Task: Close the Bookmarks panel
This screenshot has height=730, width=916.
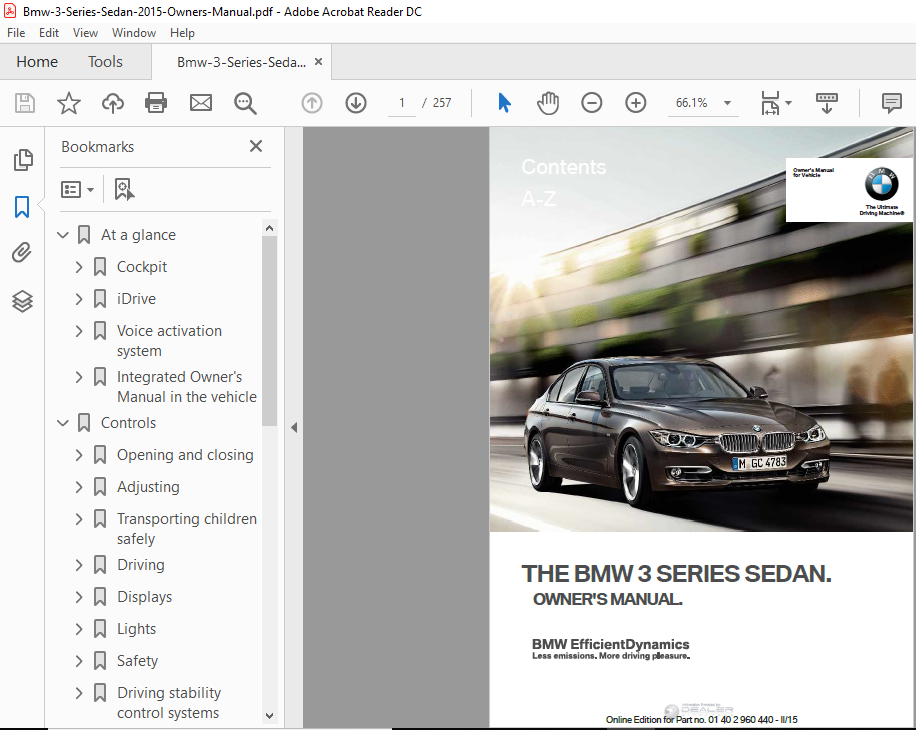Action: [255, 146]
